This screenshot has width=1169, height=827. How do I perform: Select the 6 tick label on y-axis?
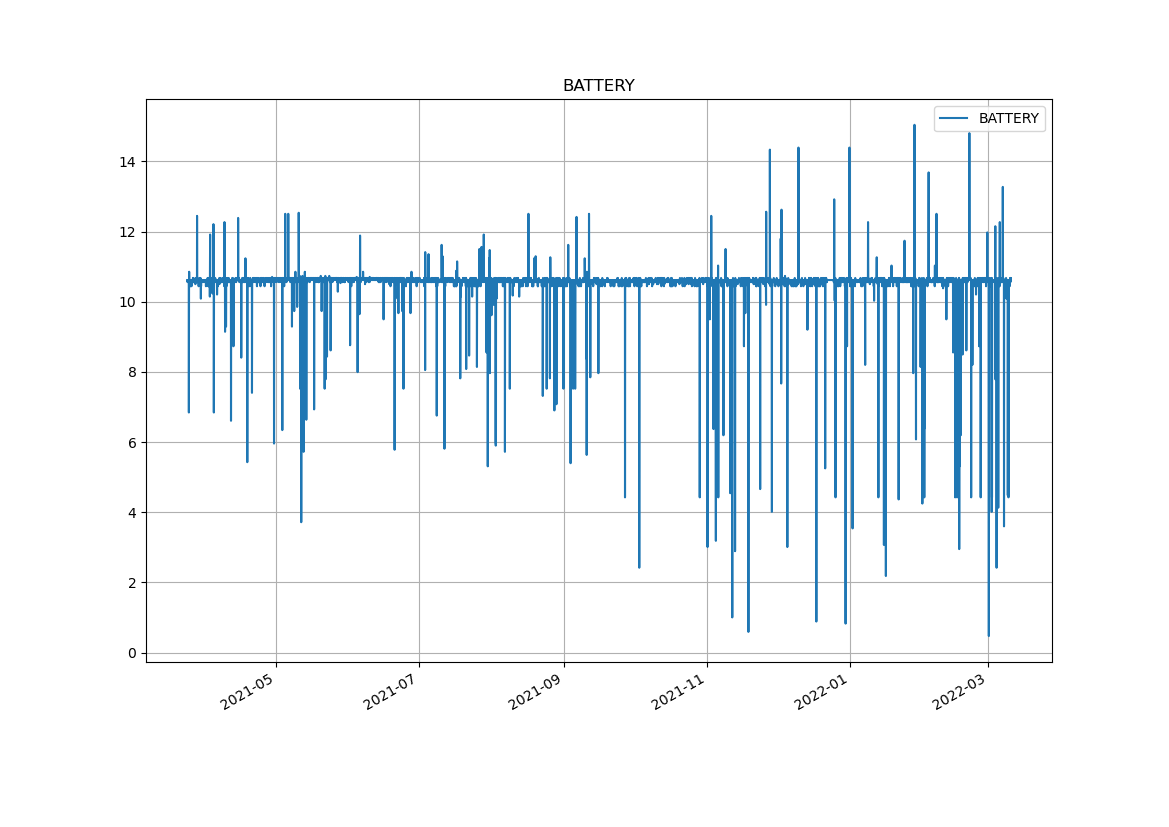132,443
